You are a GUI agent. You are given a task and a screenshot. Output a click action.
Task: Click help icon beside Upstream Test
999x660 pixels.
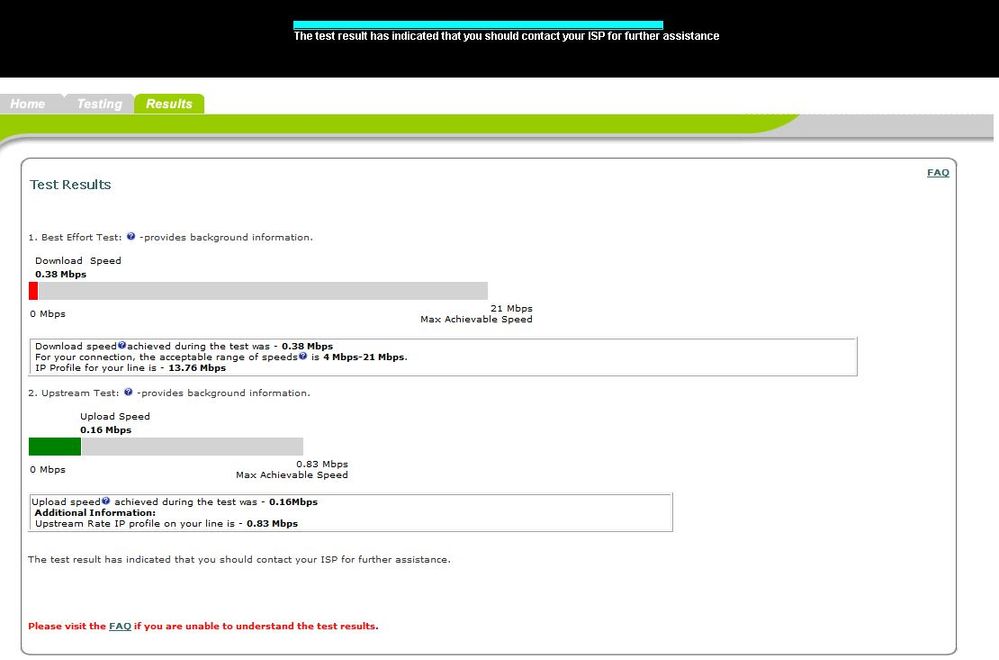pos(129,393)
